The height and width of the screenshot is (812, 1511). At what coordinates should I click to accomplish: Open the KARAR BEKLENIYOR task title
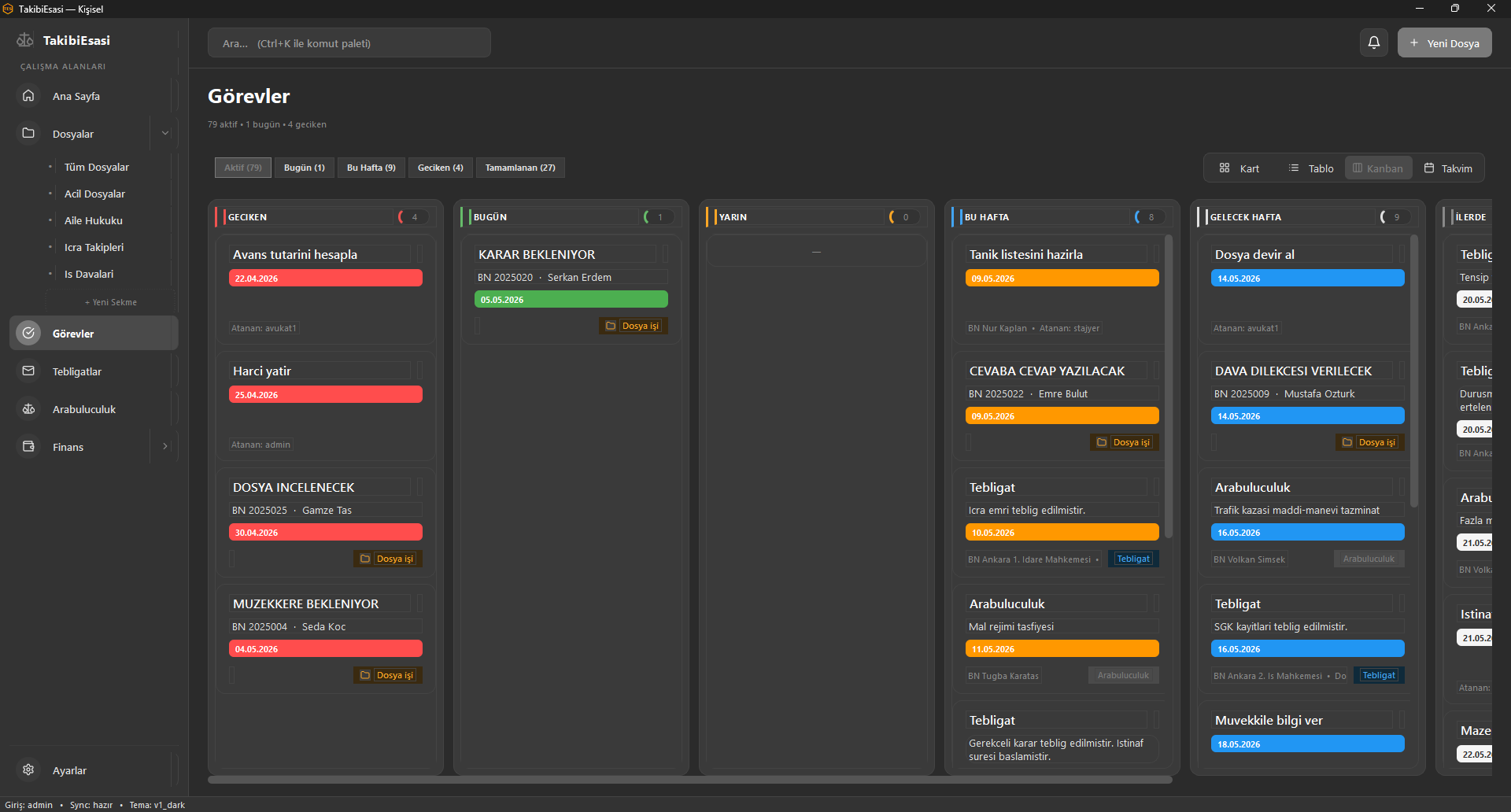(537, 254)
